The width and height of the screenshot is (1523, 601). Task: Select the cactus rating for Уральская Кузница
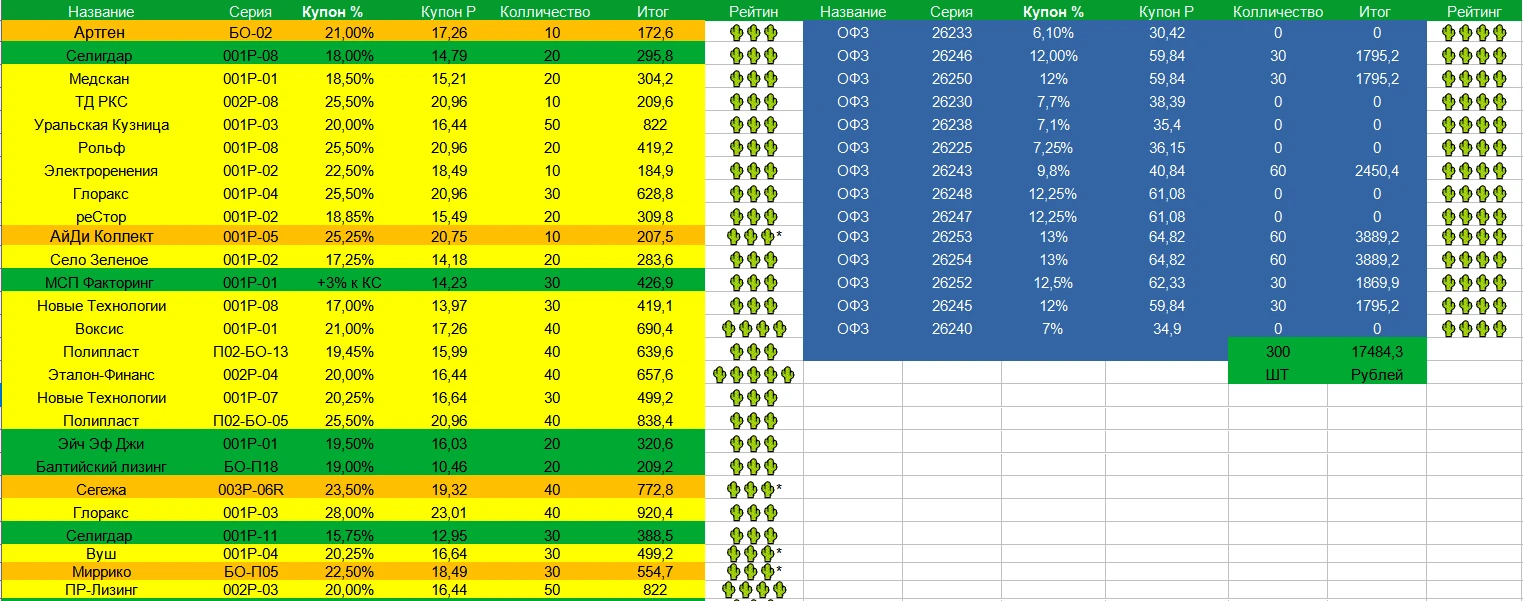(753, 125)
